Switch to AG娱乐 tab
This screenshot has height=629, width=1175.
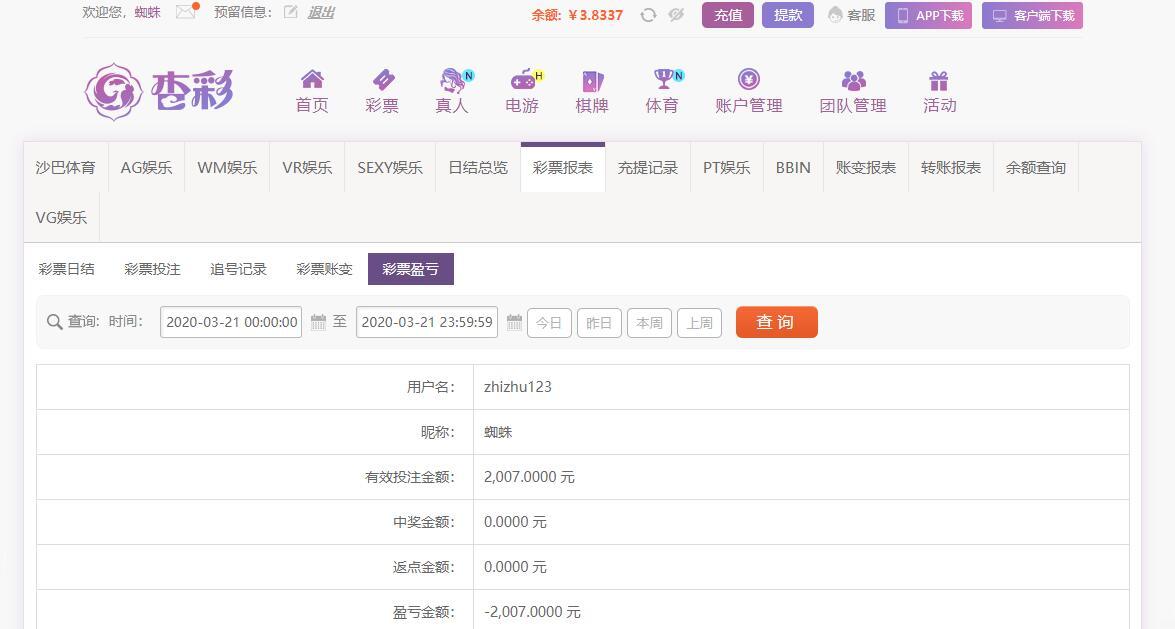tap(146, 167)
